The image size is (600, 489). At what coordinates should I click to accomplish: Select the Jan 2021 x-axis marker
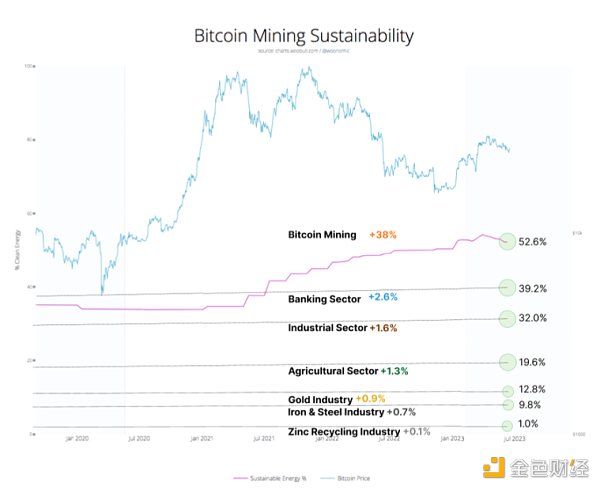[201, 439]
